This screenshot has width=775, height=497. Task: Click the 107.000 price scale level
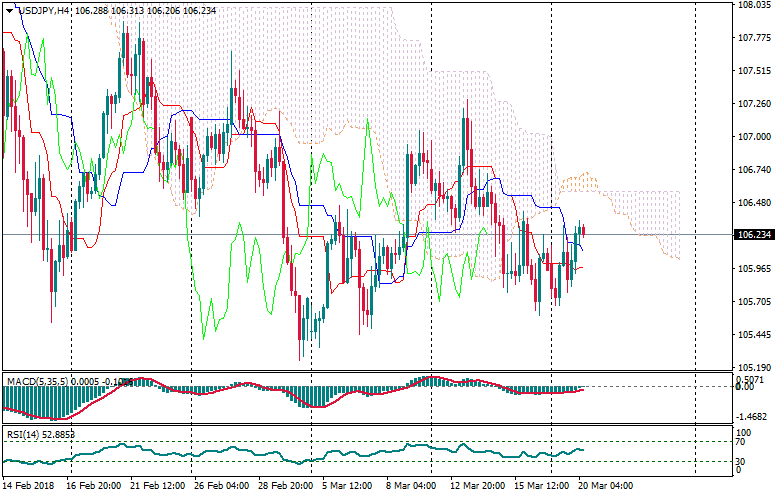pos(751,137)
